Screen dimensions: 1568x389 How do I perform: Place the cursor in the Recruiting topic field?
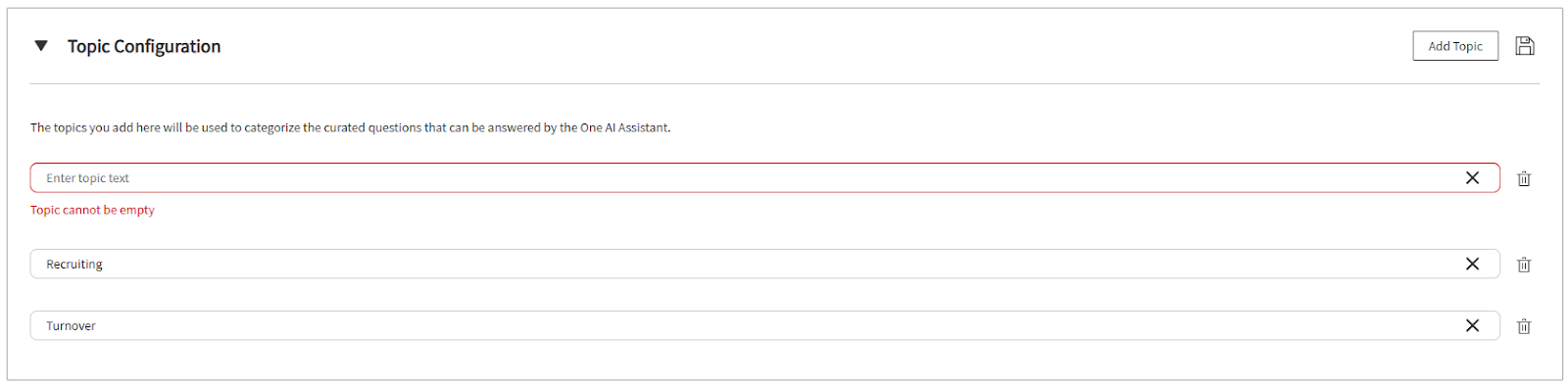pyautogui.click(x=764, y=264)
